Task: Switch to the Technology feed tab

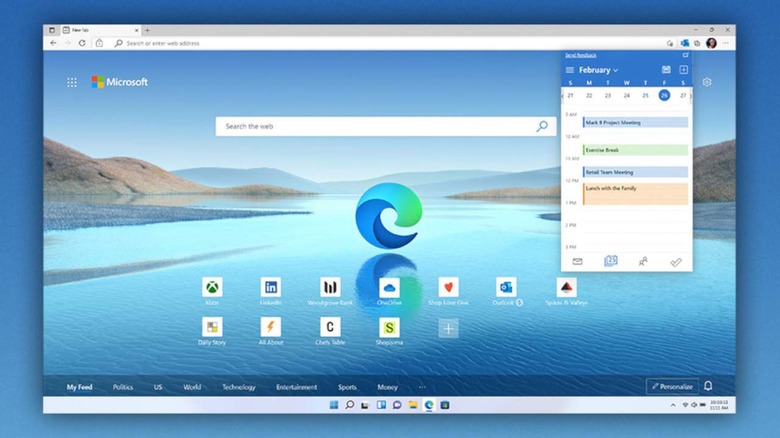Action: [238, 387]
